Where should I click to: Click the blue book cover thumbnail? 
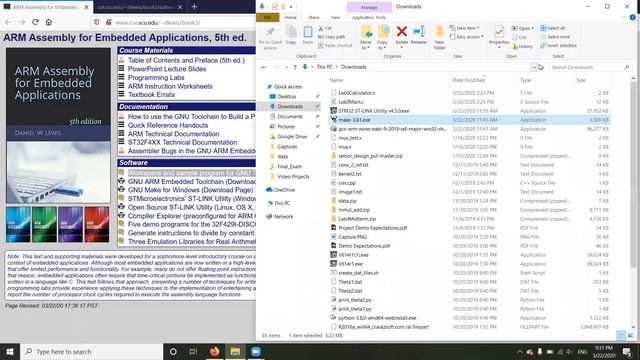coord(18,224)
